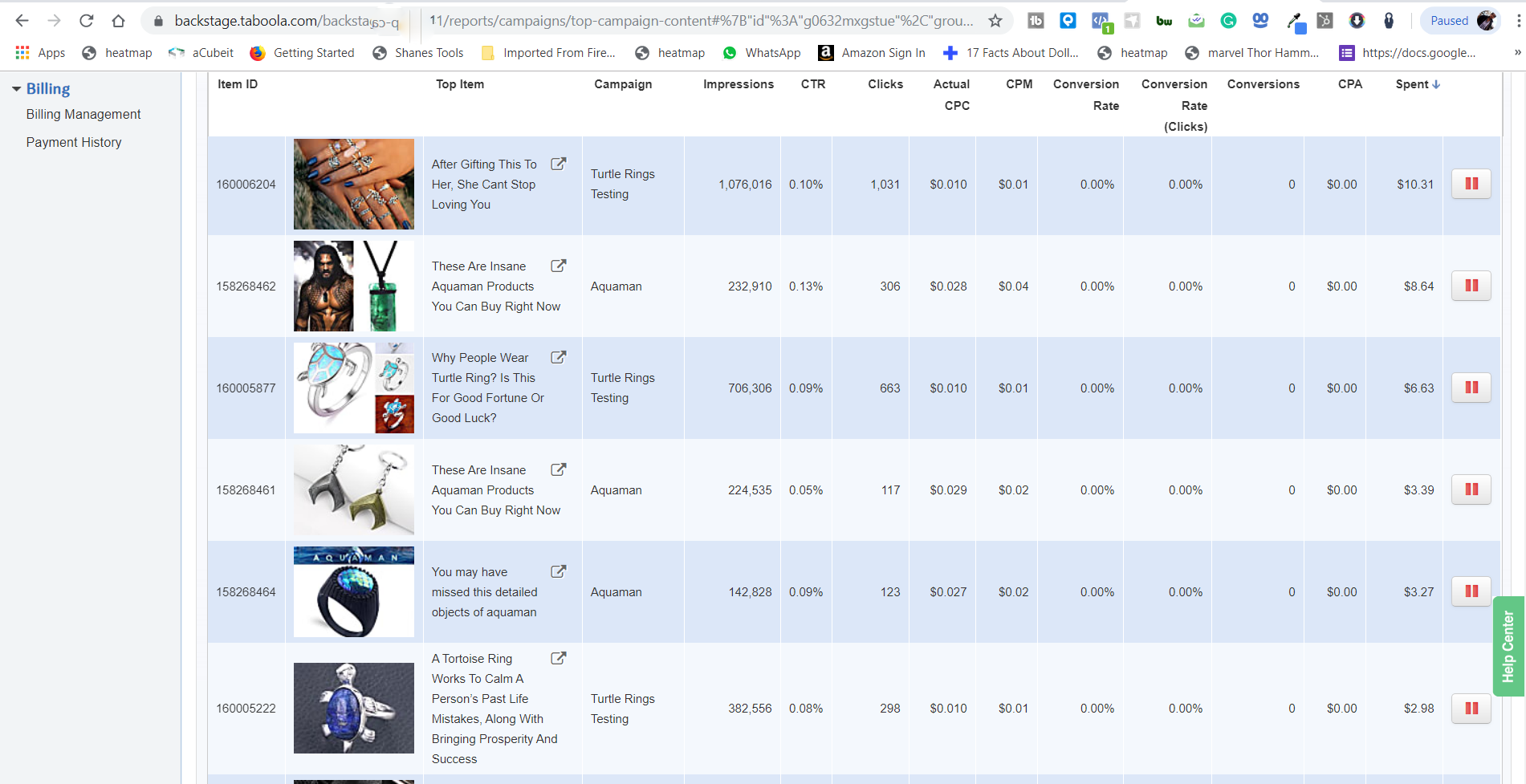Open the docs.google bookmark
The image size is (1526, 784).
[1407, 53]
